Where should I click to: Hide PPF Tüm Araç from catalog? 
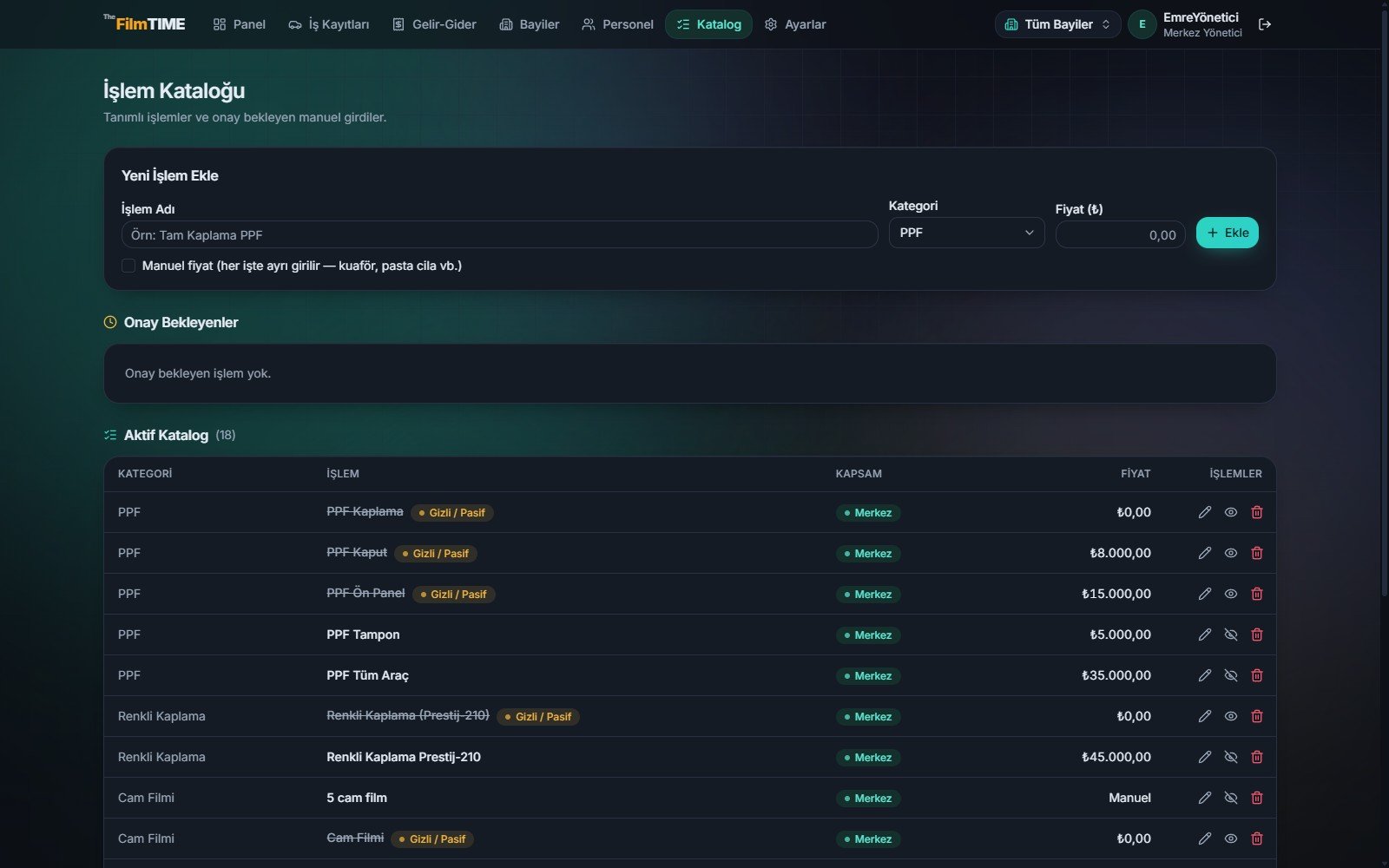(1230, 675)
